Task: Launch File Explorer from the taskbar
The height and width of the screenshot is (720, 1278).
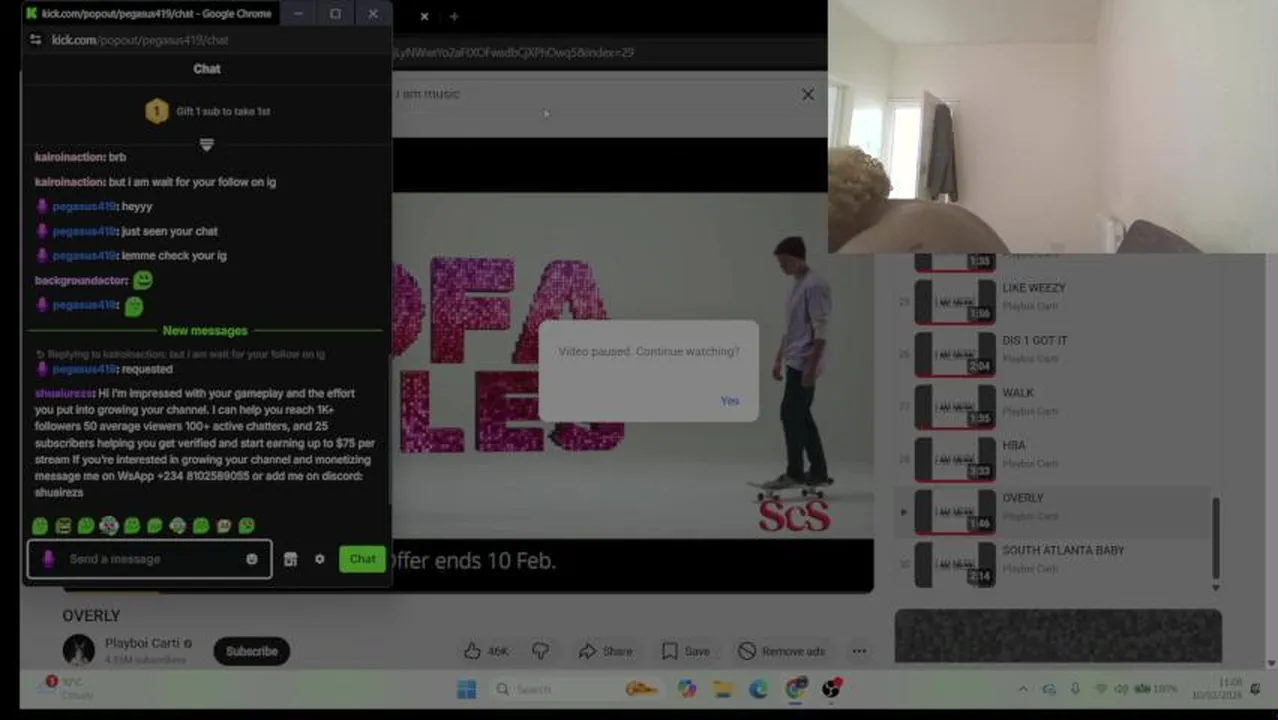Action: tap(723, 689)
